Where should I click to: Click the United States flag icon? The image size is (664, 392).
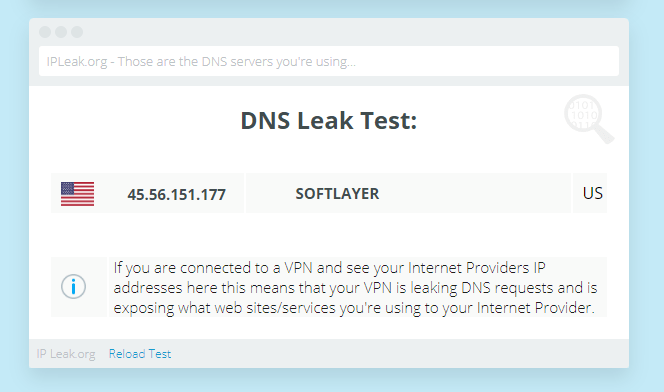pos(77,194)
